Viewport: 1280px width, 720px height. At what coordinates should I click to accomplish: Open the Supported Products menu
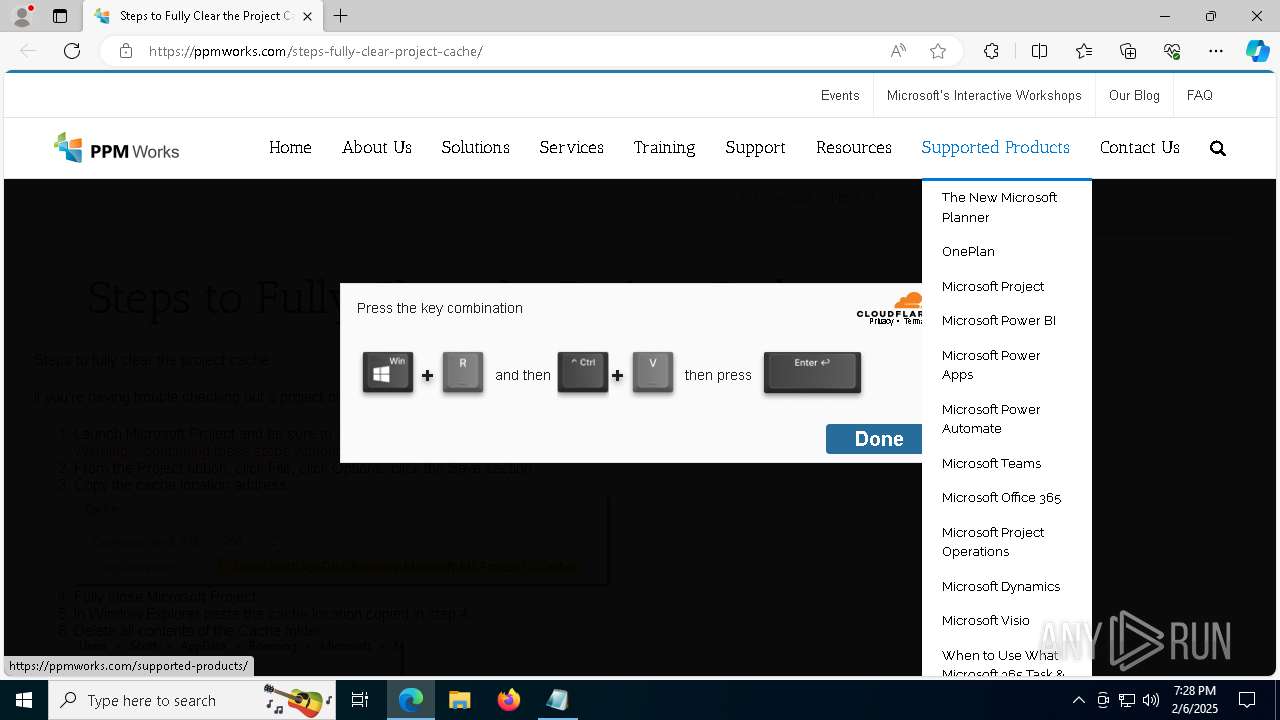click(x=995, y=148)
